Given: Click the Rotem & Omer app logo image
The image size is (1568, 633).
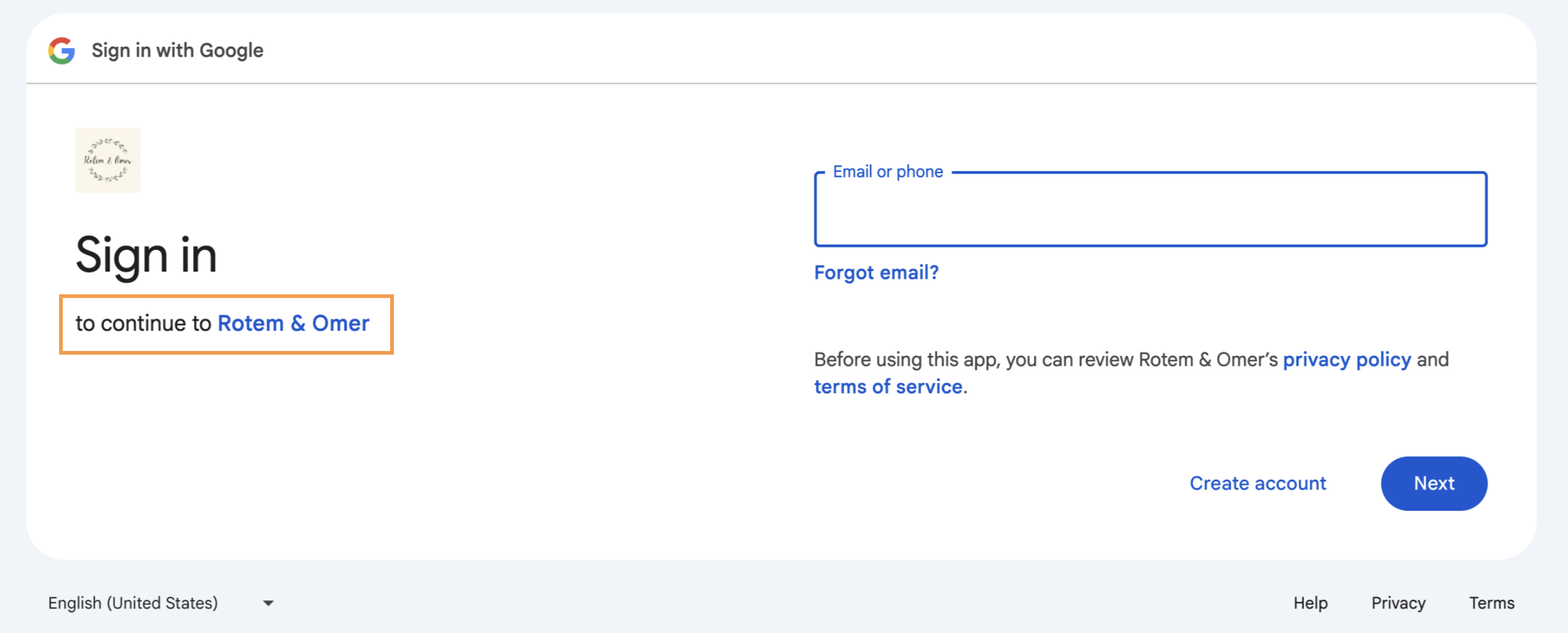Looking at the screenshot, I should 108,160.
